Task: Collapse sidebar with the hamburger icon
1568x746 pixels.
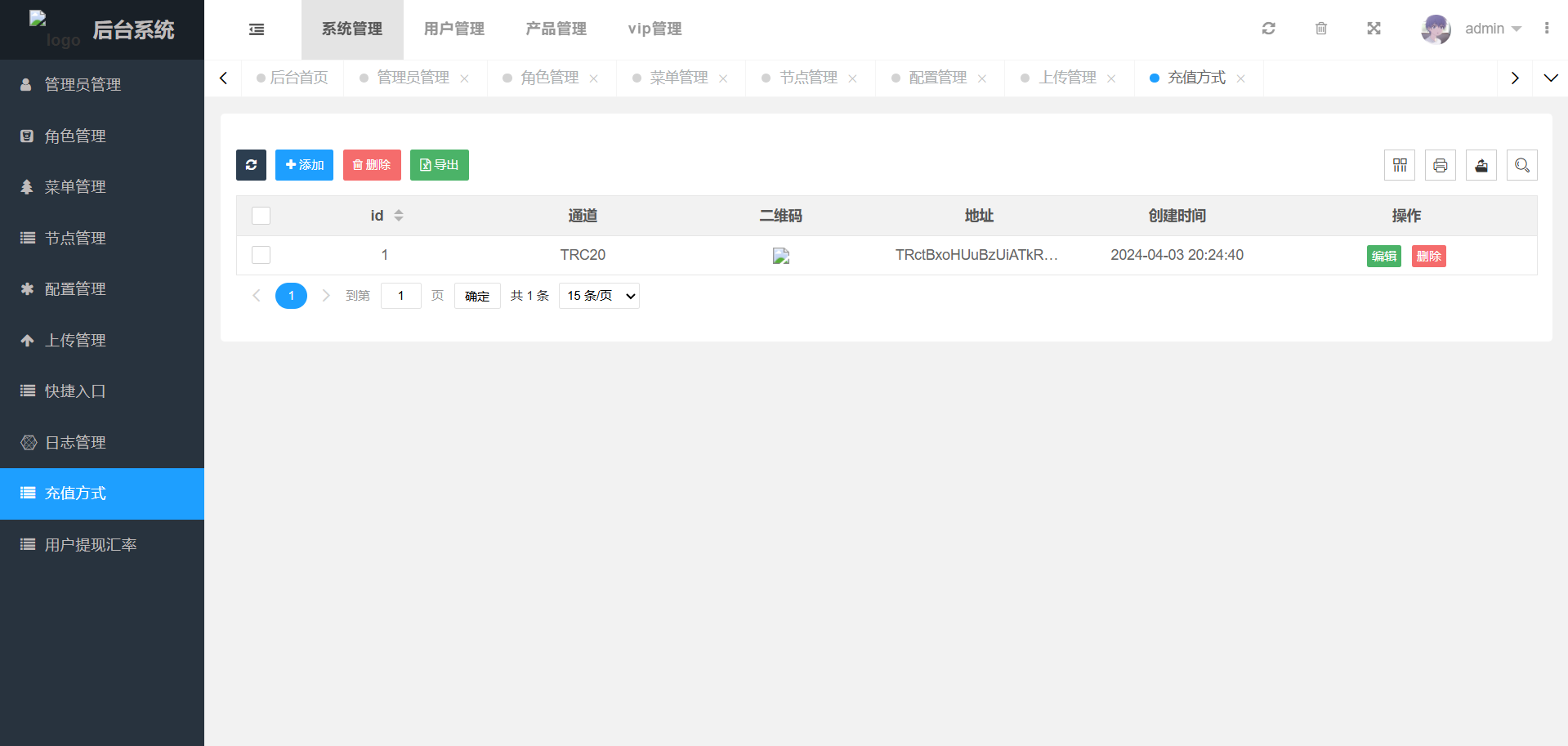Action: click(257, 29)
